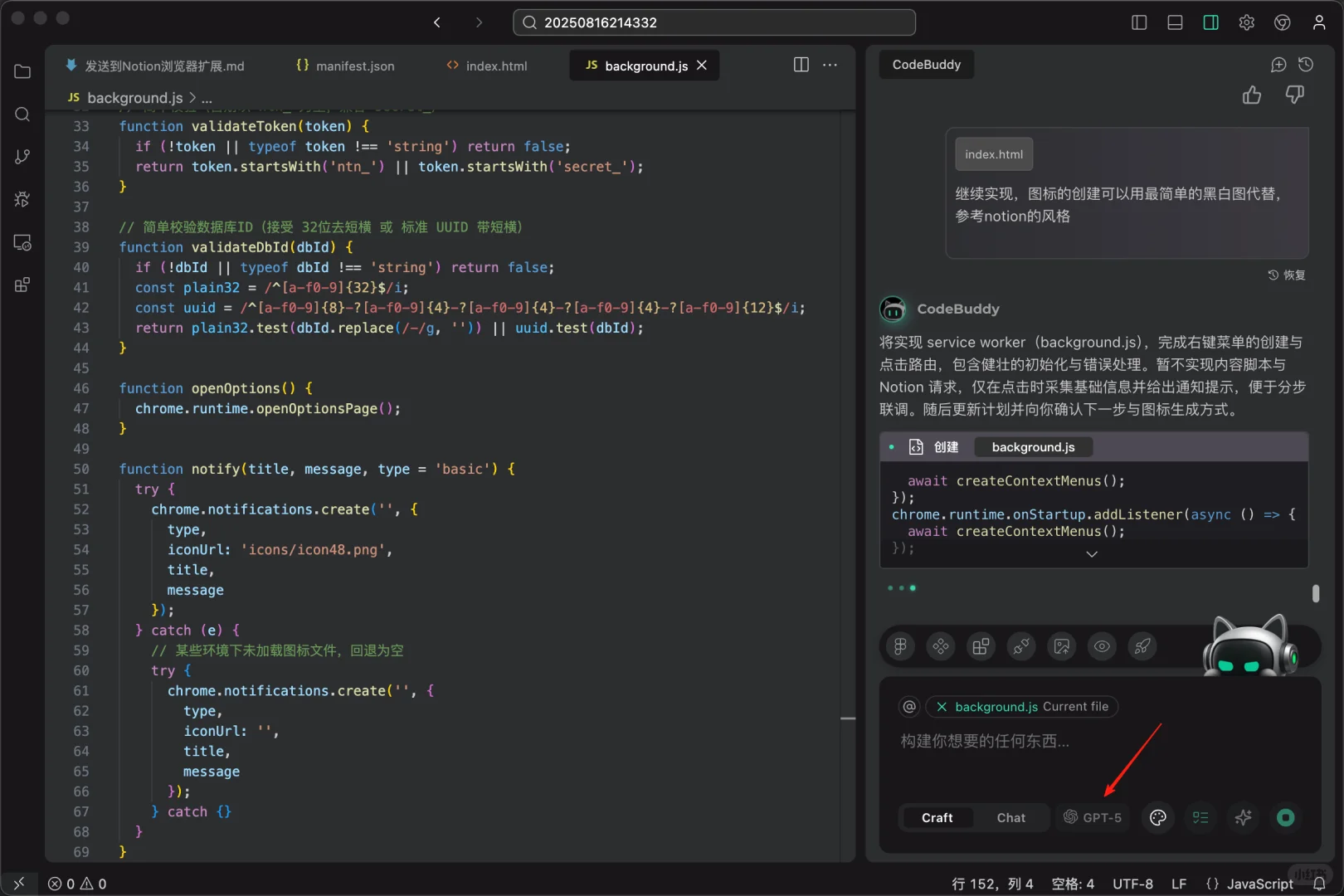
Task: Click the four-diamonds component icon
Action: click(941, 646)
